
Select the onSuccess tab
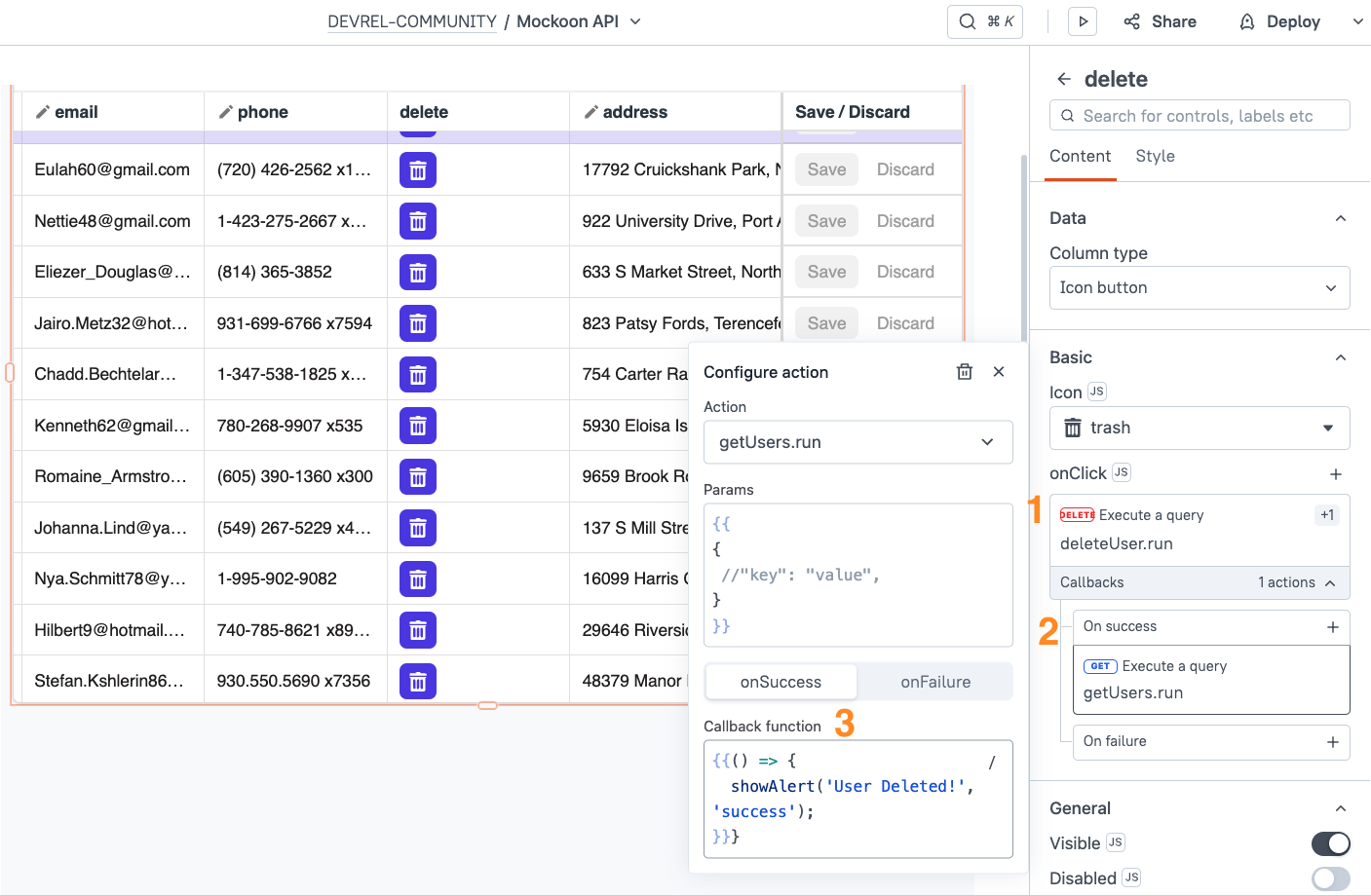(x=781, y=682)
